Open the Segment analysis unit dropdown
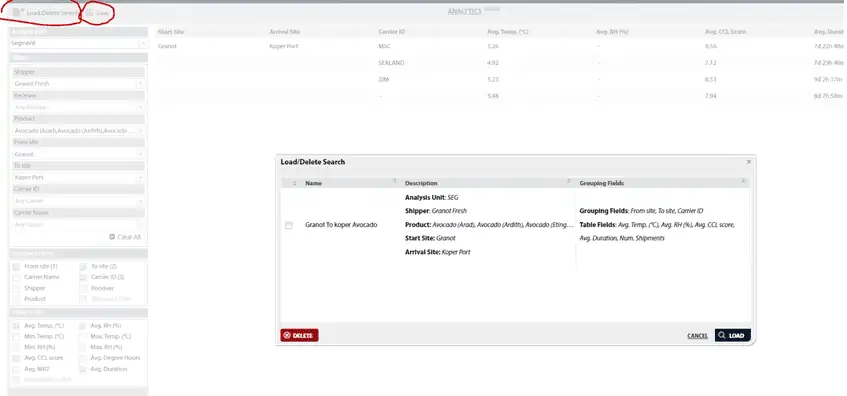847x396 pixels. click(78, 43)
